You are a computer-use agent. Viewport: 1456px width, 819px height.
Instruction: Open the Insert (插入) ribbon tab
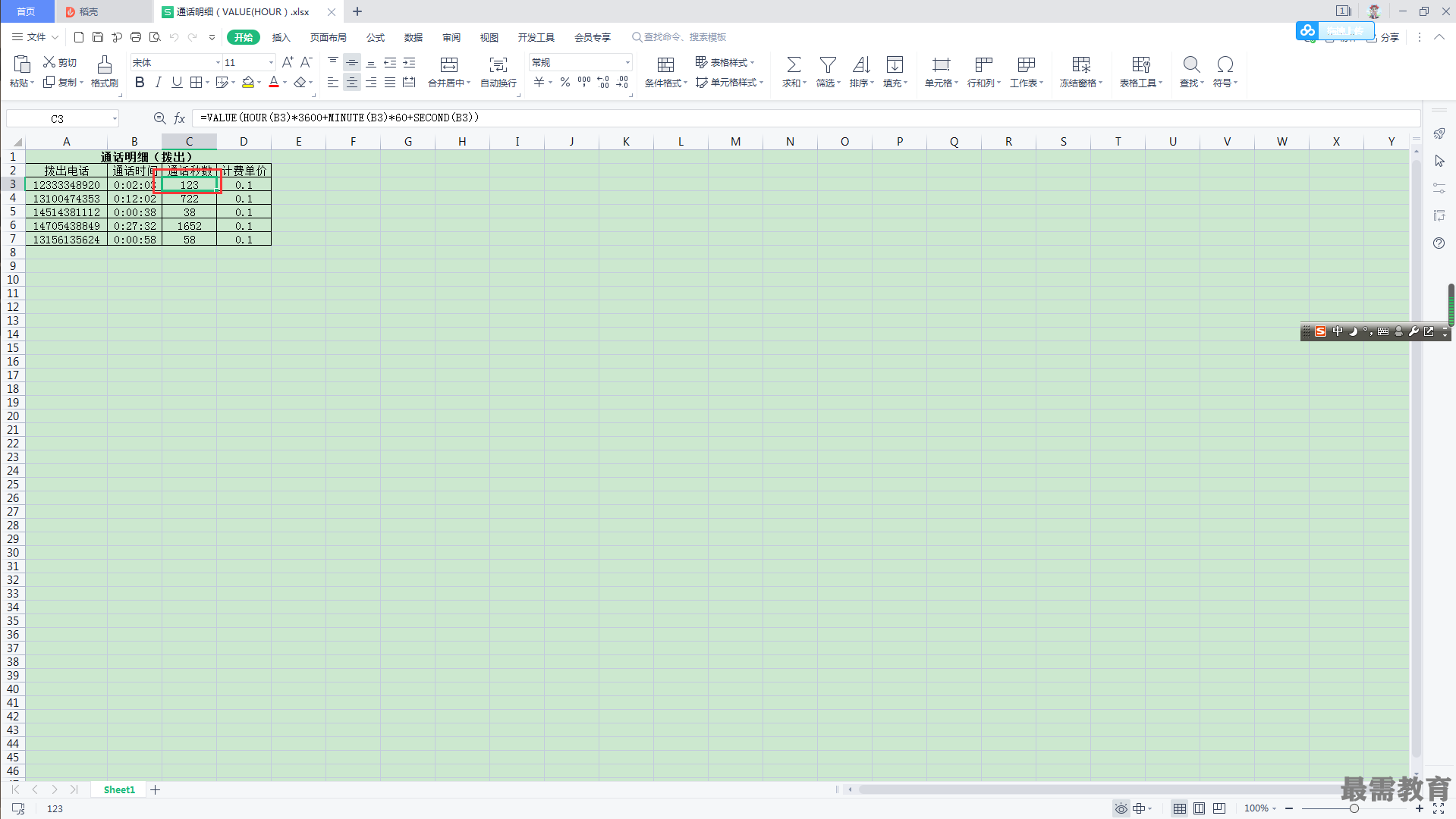281,37
